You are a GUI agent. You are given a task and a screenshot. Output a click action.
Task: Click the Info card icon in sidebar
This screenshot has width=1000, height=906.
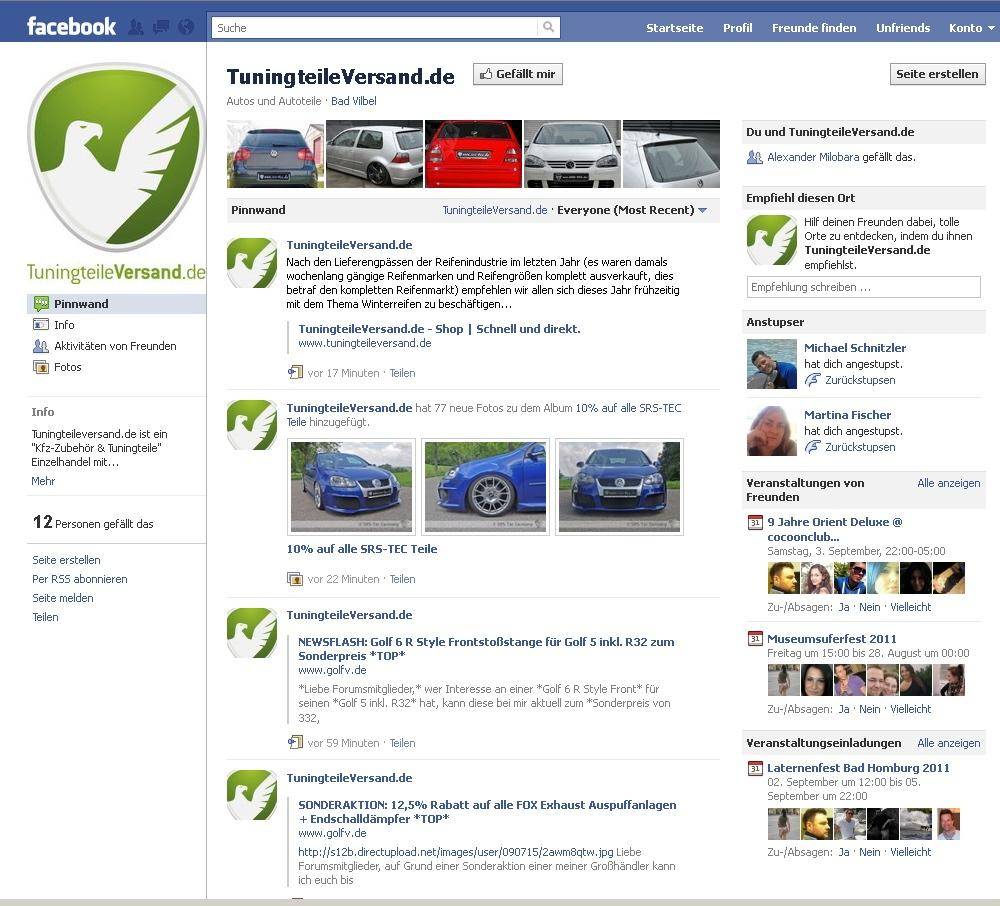[41, 325]
